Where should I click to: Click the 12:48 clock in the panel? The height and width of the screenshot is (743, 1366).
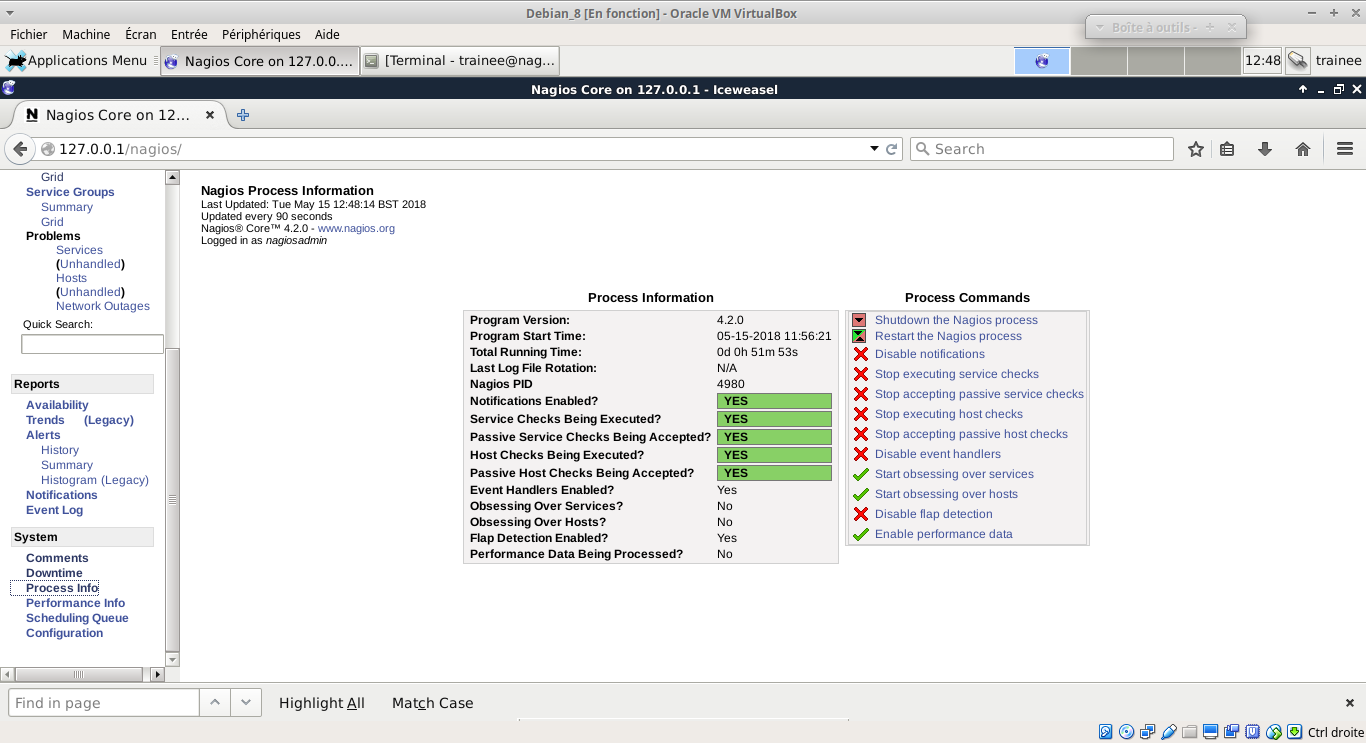(x=1263, y=61)
